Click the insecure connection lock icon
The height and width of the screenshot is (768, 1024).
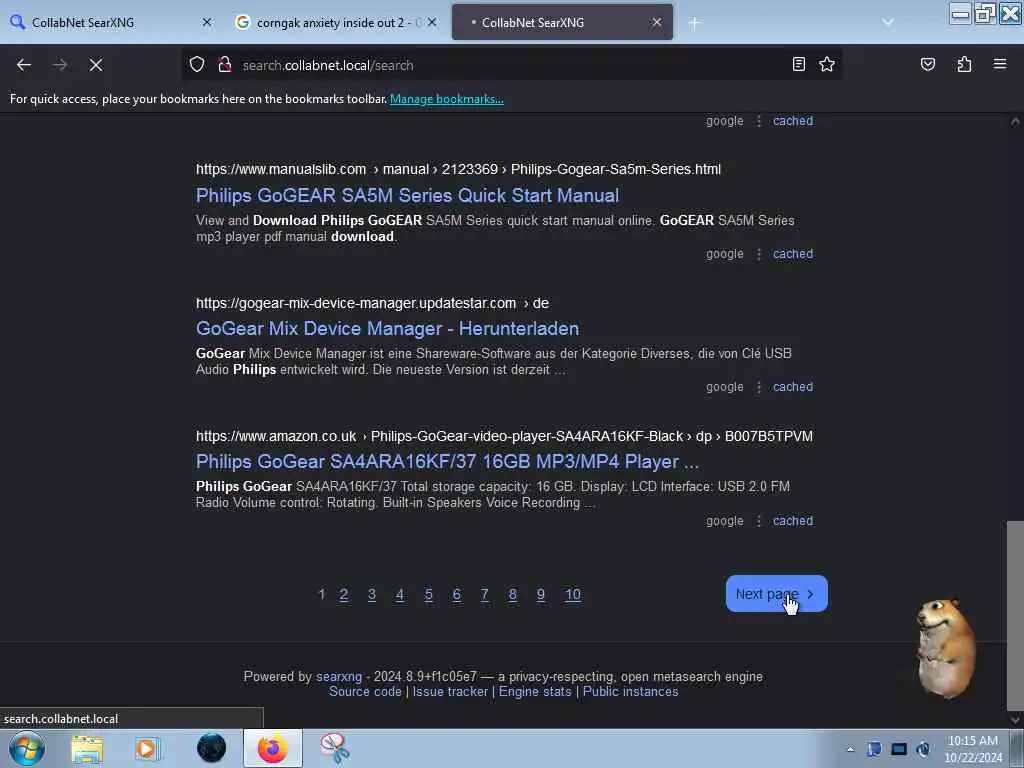coord(225,65)
